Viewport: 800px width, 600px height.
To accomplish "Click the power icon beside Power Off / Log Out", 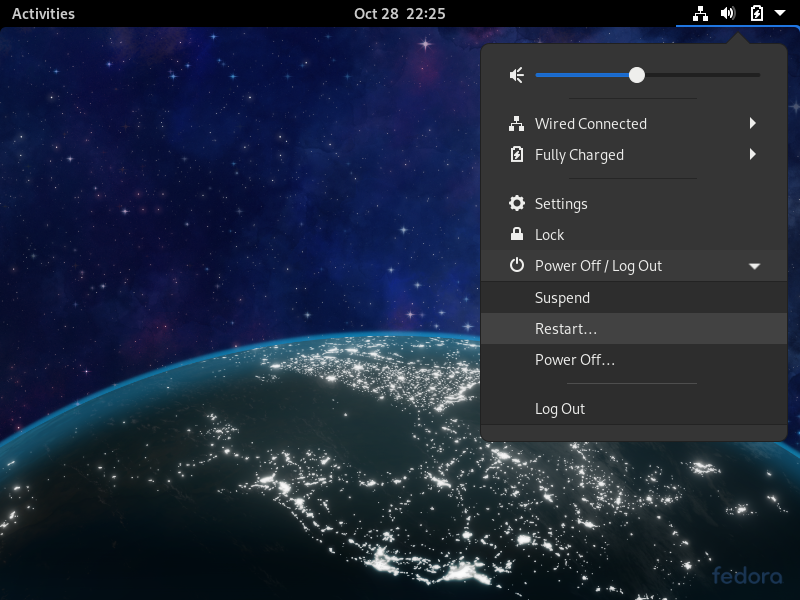I will (x=516, y=265).
